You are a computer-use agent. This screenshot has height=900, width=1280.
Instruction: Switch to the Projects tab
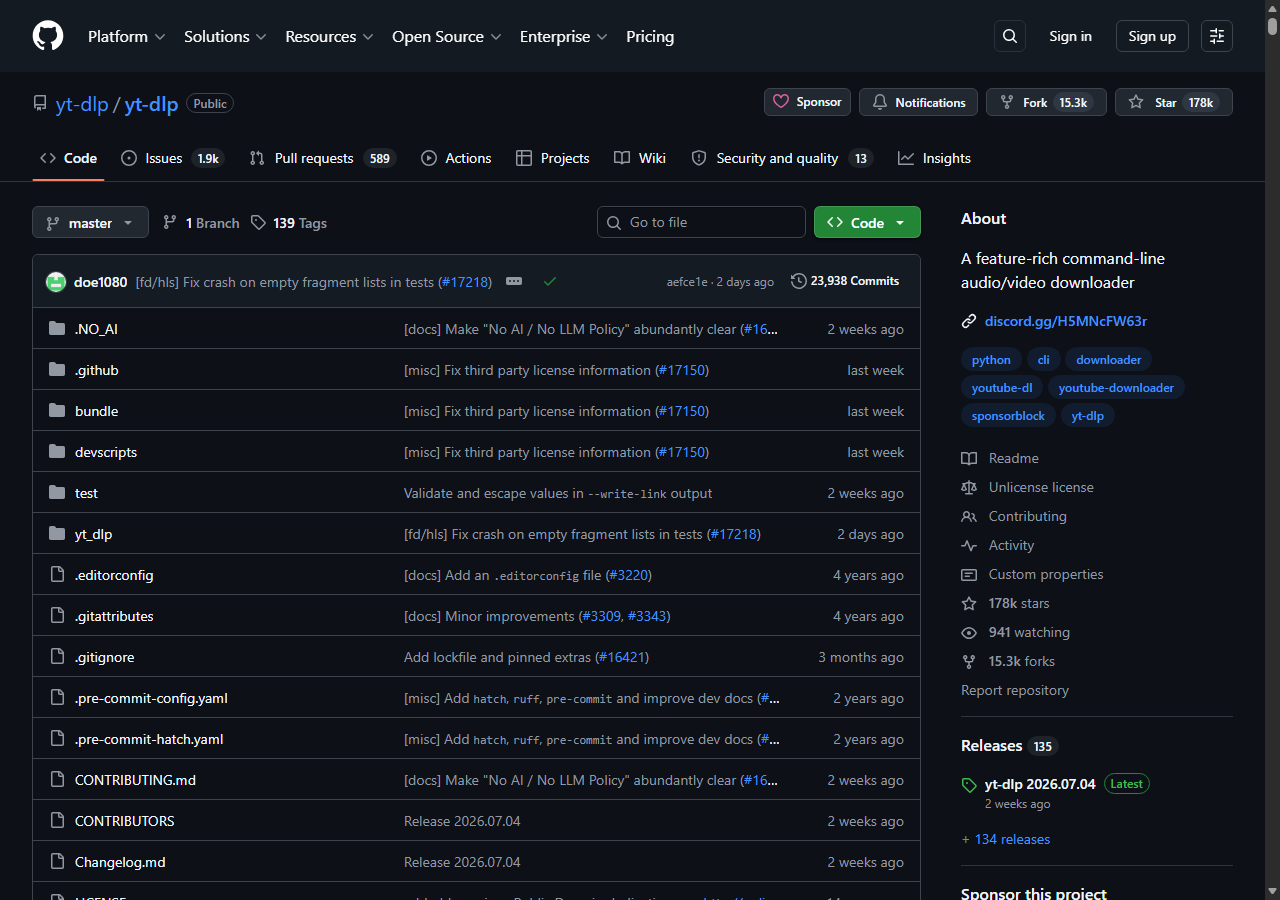(552, 158)
